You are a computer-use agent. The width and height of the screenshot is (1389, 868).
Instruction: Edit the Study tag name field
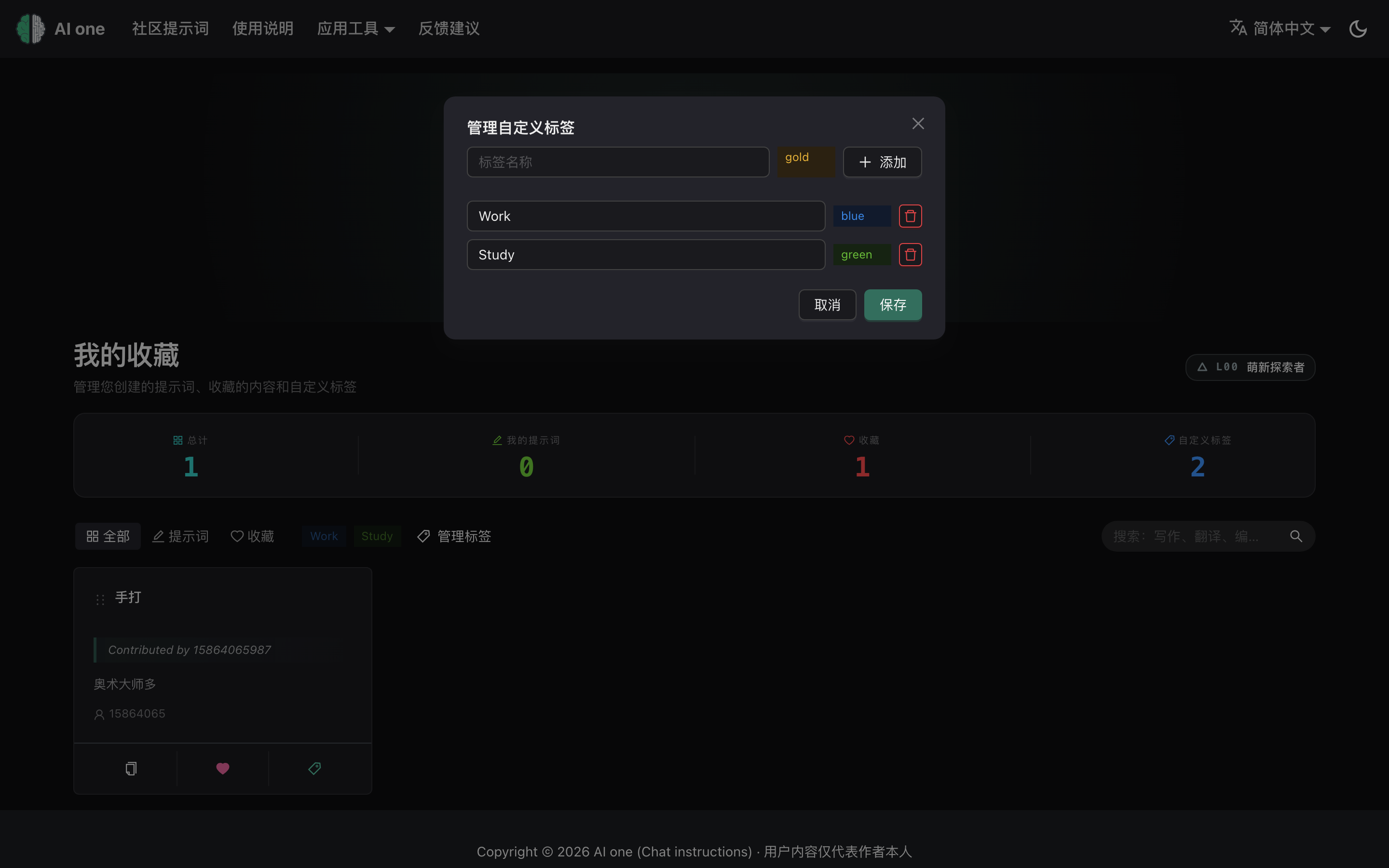pyautogui.click(x=646, y=254)
